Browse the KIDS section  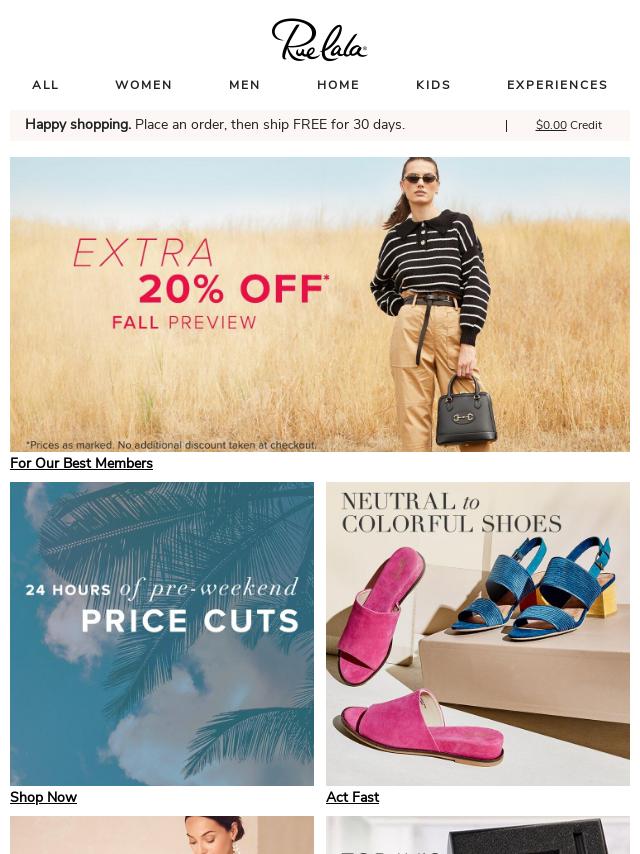[434, 85]
